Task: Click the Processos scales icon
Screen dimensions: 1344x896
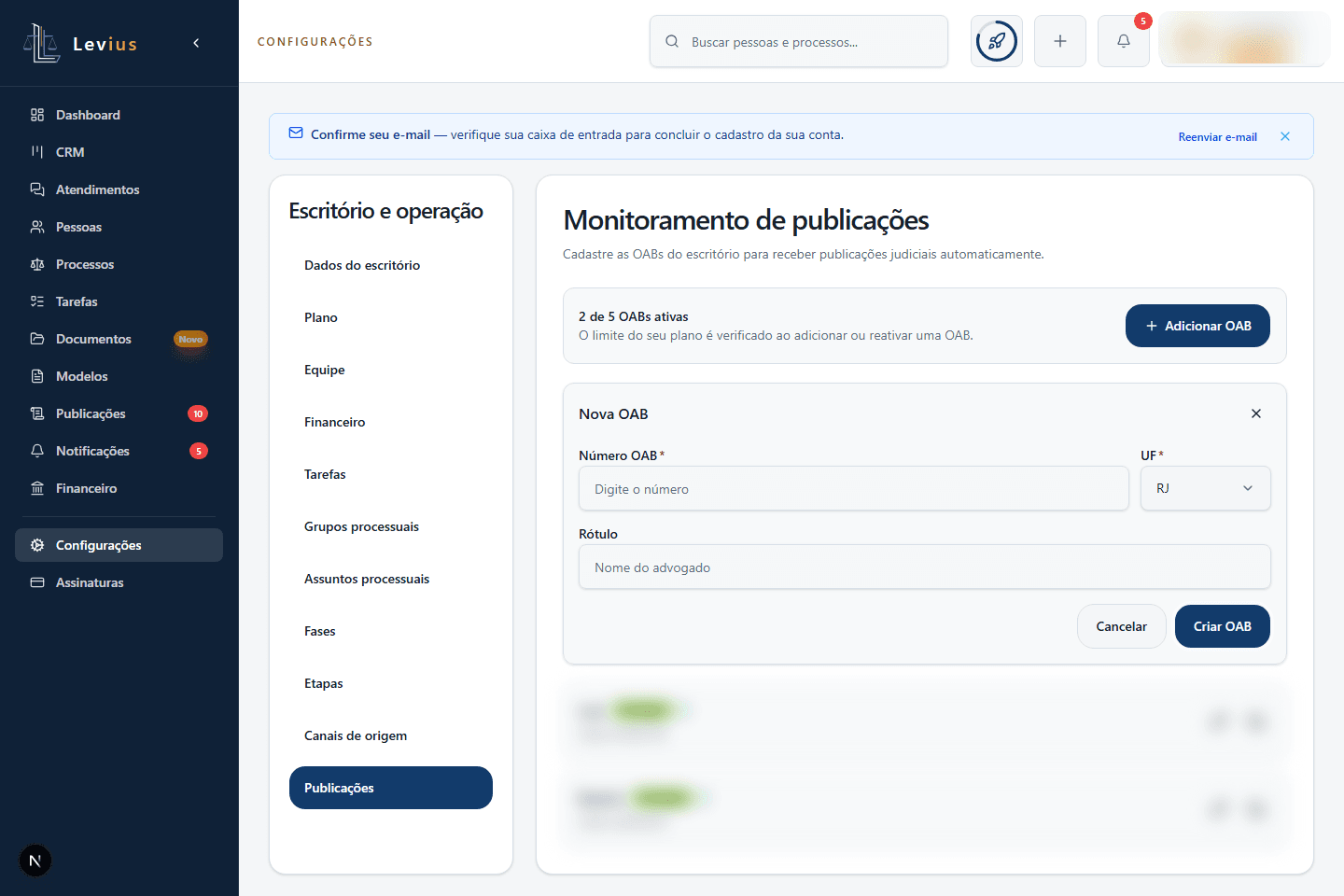Action: 37,264
